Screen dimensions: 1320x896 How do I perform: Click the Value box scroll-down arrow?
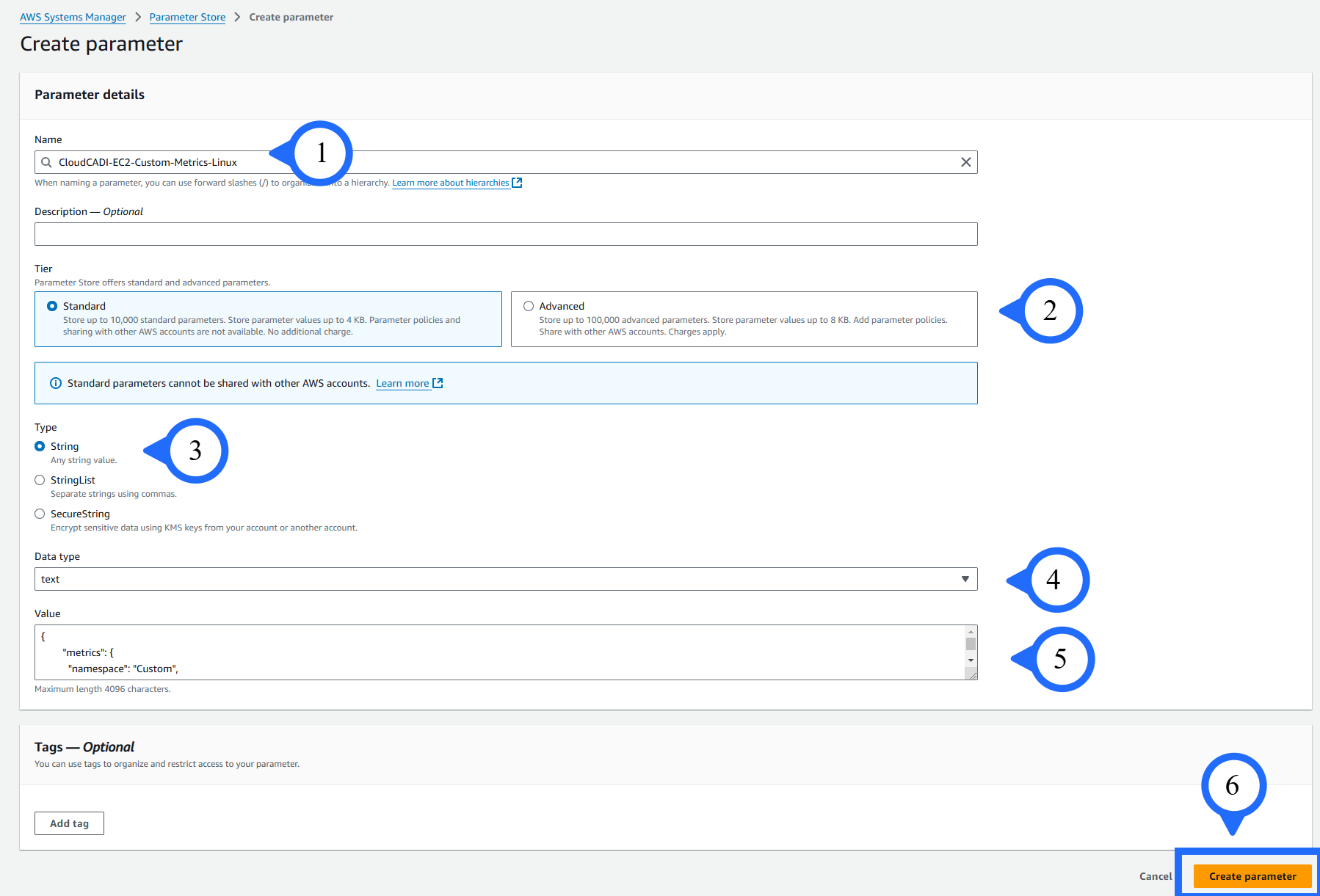pyautogui.click(x=971, y=660)
